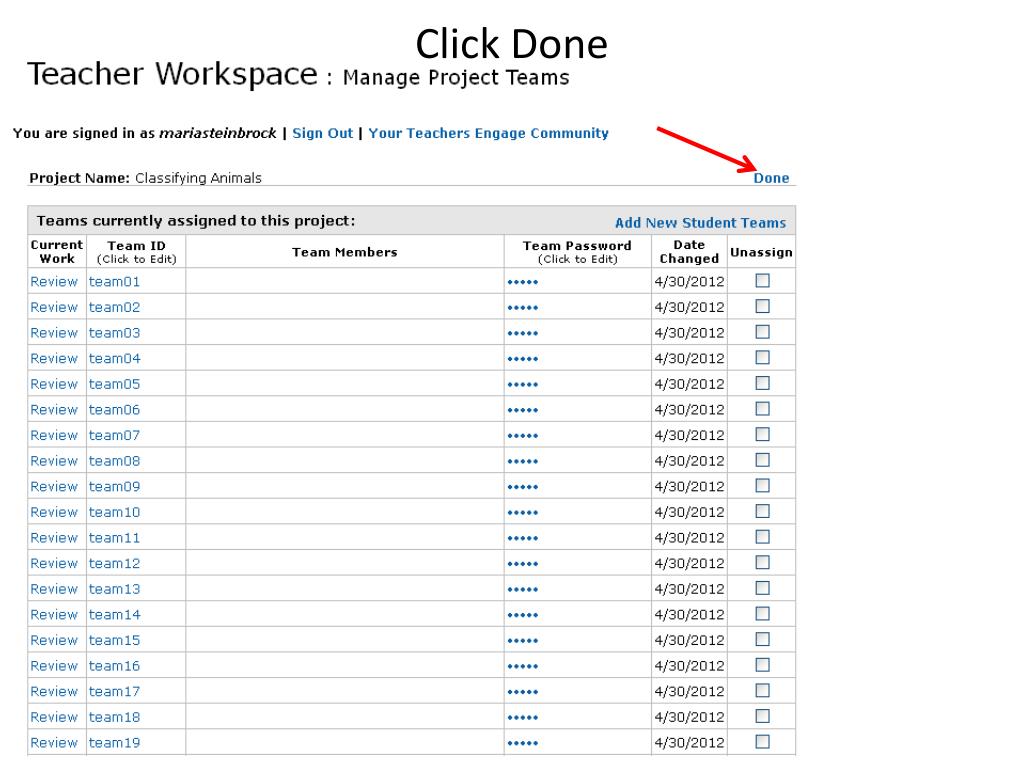The width and height of the screenshot is (1024, 768).
Task: Edit the team05 Team ID
Action: click(x=114, y=384)
